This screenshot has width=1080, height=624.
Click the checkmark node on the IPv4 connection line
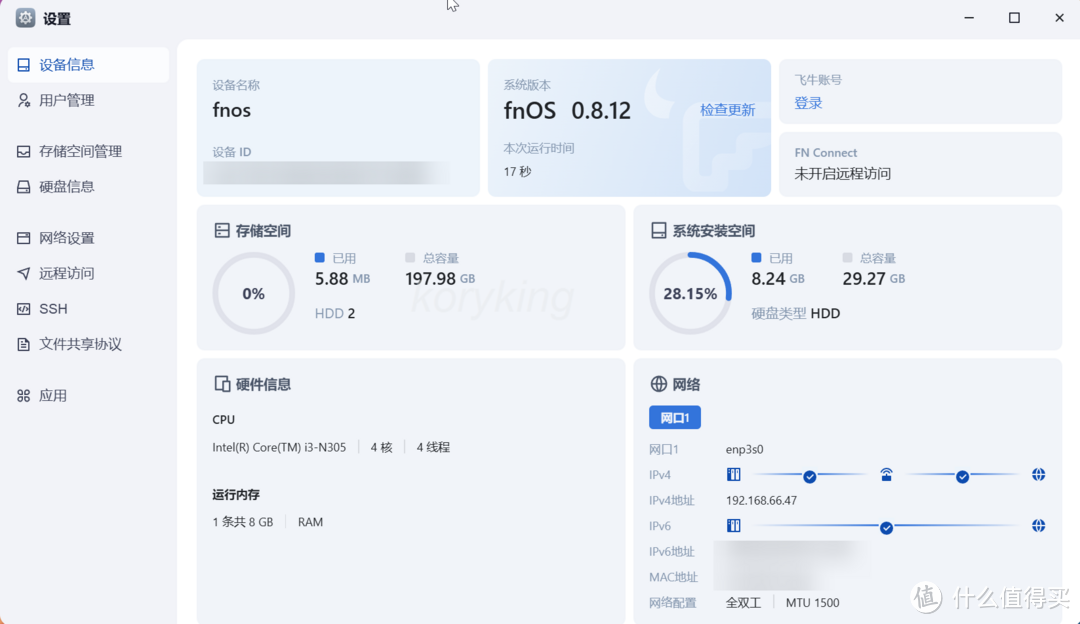coord(810,474)
